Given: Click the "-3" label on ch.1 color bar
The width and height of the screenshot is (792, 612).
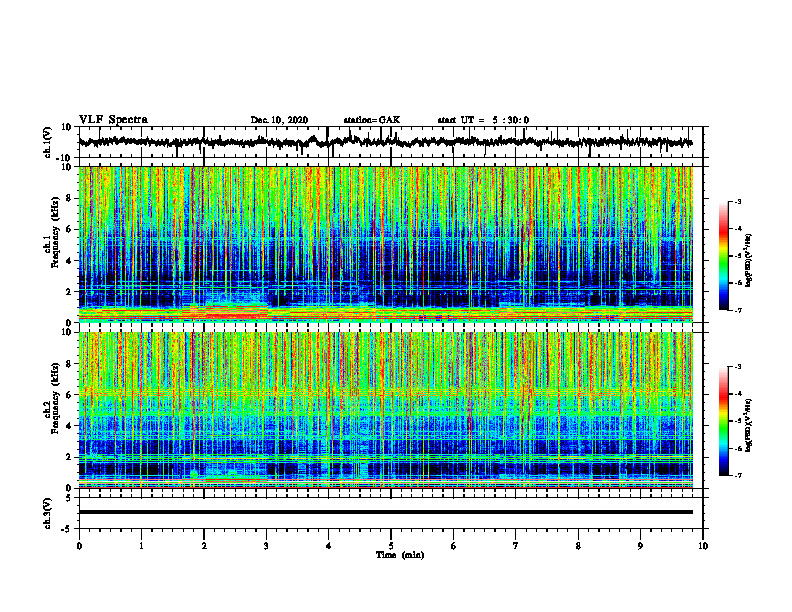Looking at the screenshot, I should click(737, 201).
